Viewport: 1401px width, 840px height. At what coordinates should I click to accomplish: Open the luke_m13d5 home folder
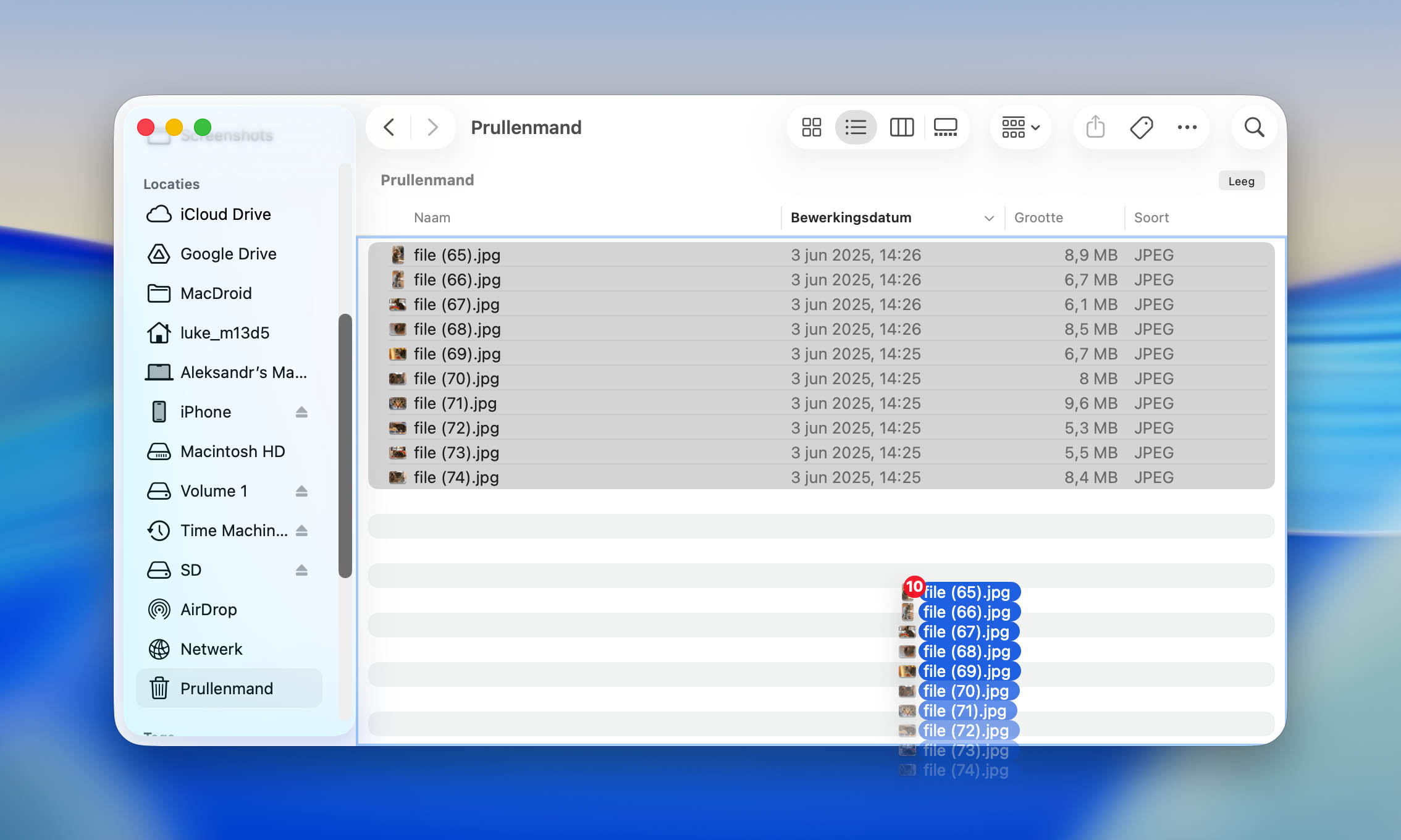coord(229,333)
